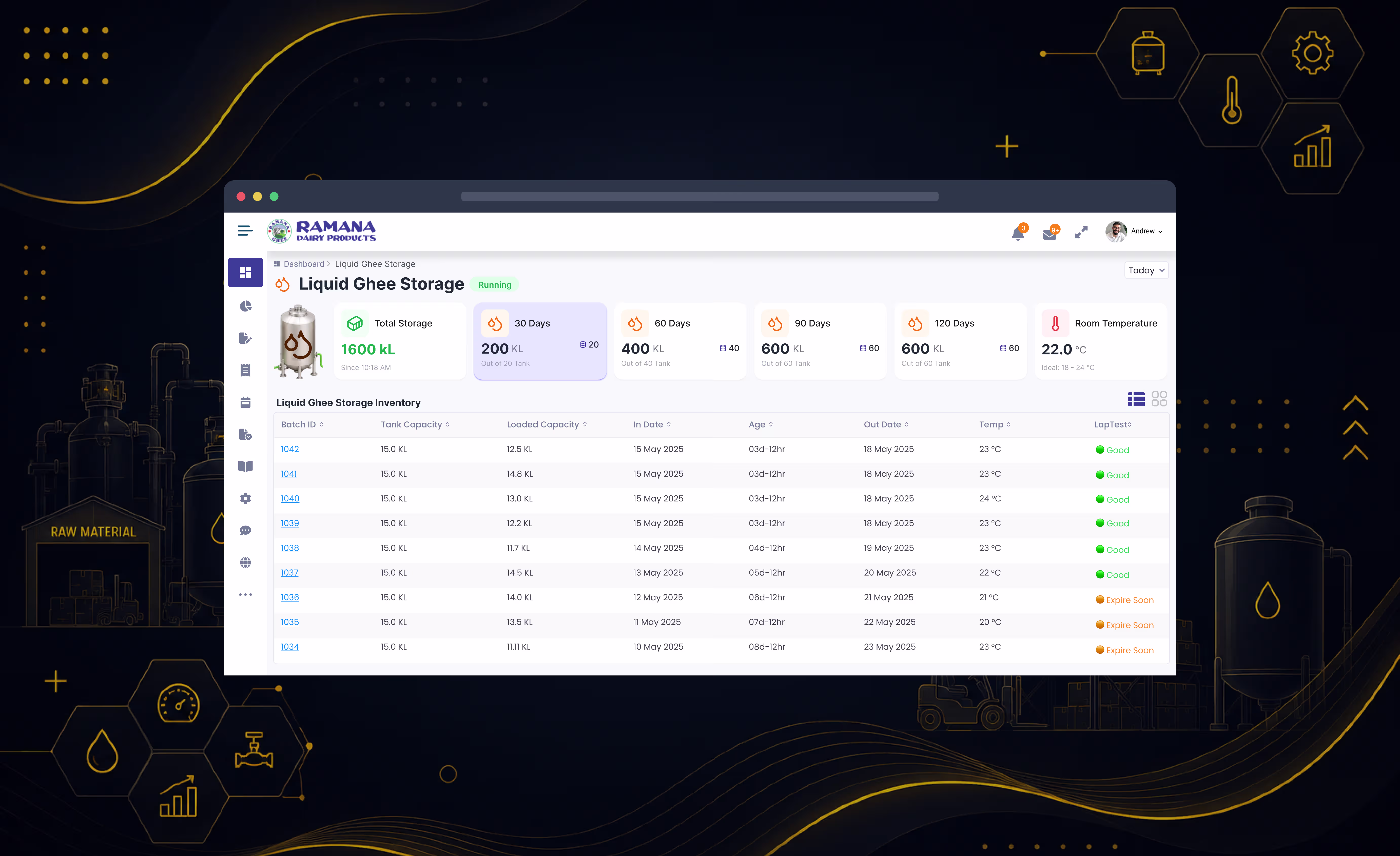Open batch 1042 link
The height and width of the screenshot is (856, 1400).
tap(290, 449)
